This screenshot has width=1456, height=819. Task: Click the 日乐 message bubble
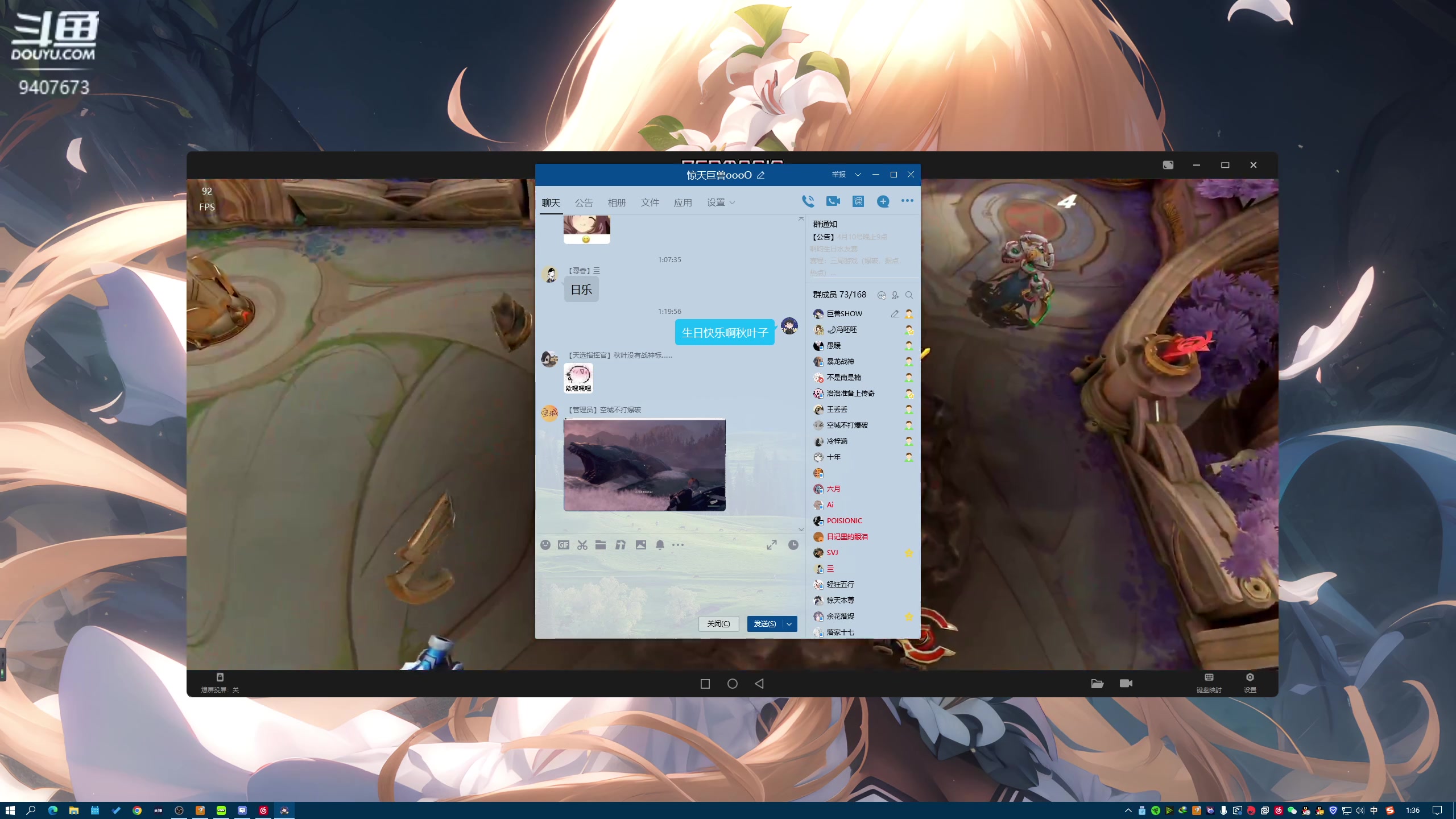(581, 290)
